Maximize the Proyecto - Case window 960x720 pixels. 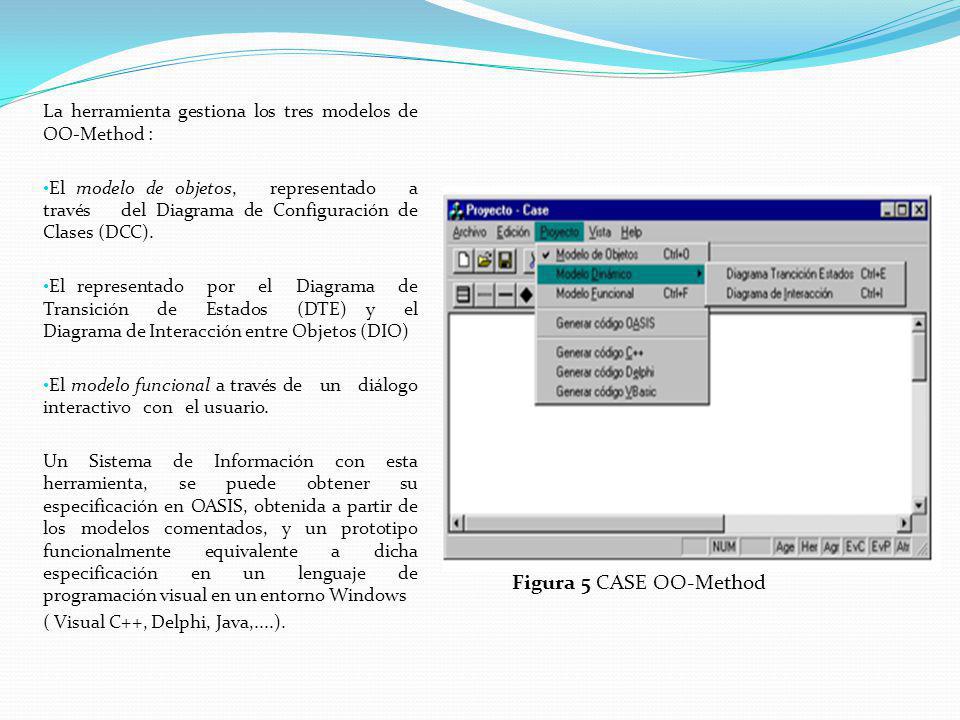click(x=902, y=211)
